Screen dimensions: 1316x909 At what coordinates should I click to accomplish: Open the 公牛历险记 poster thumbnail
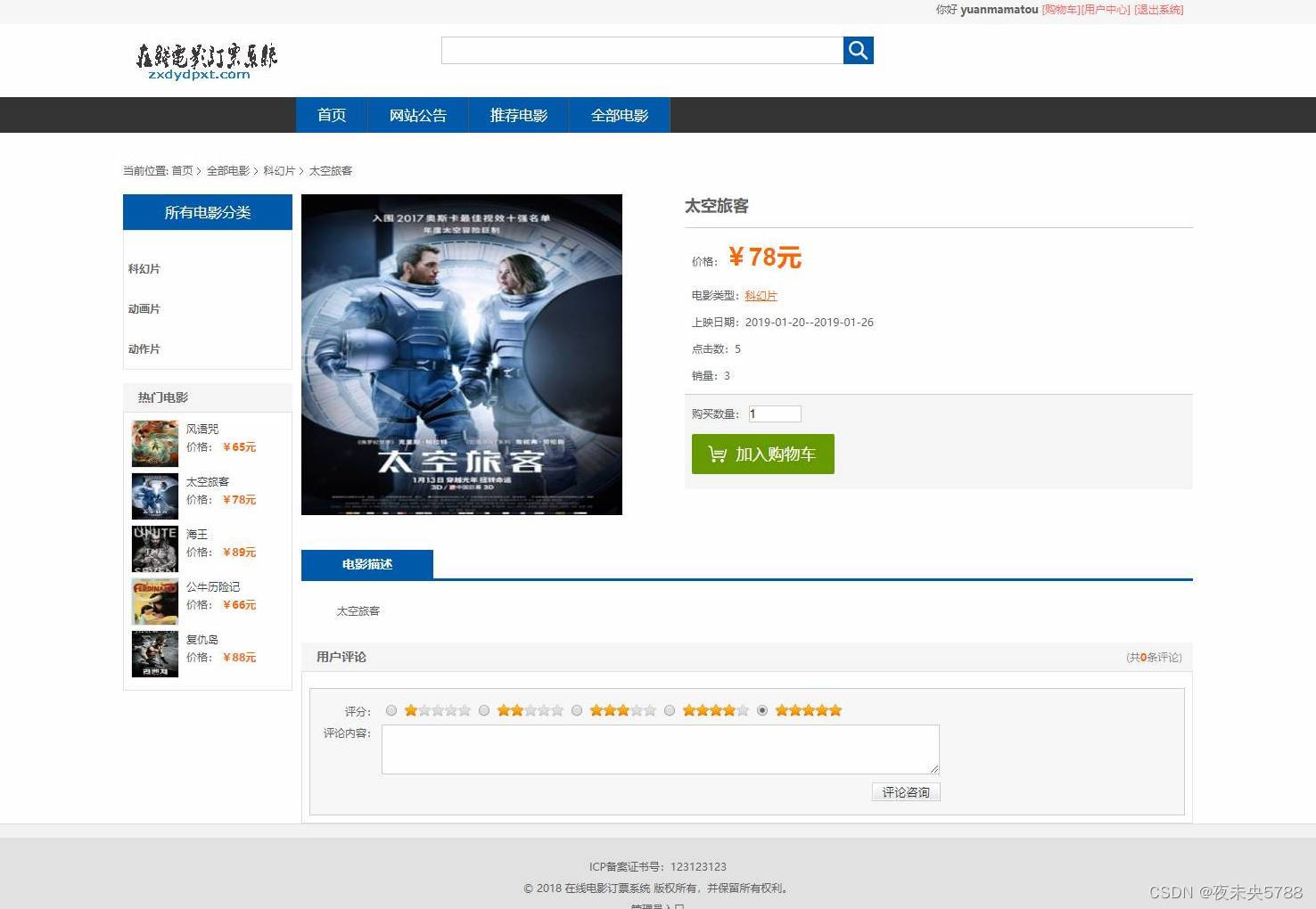155,602
